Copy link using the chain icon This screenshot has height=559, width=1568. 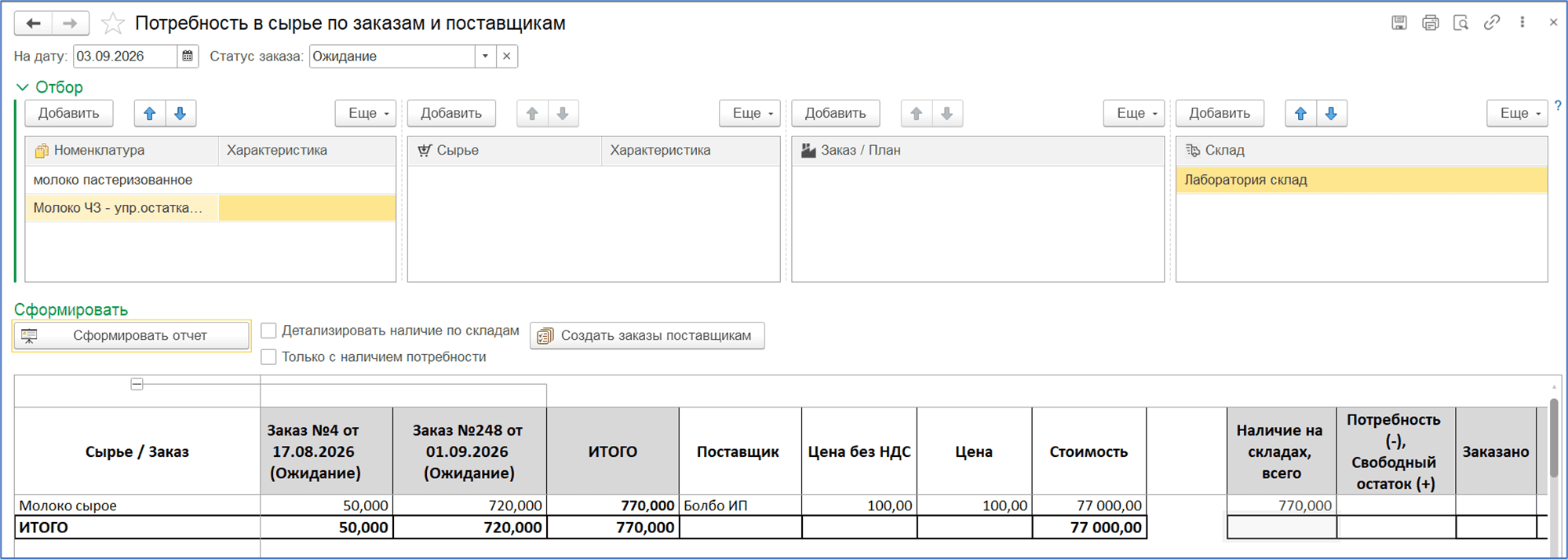click(x=1492, y=23)
